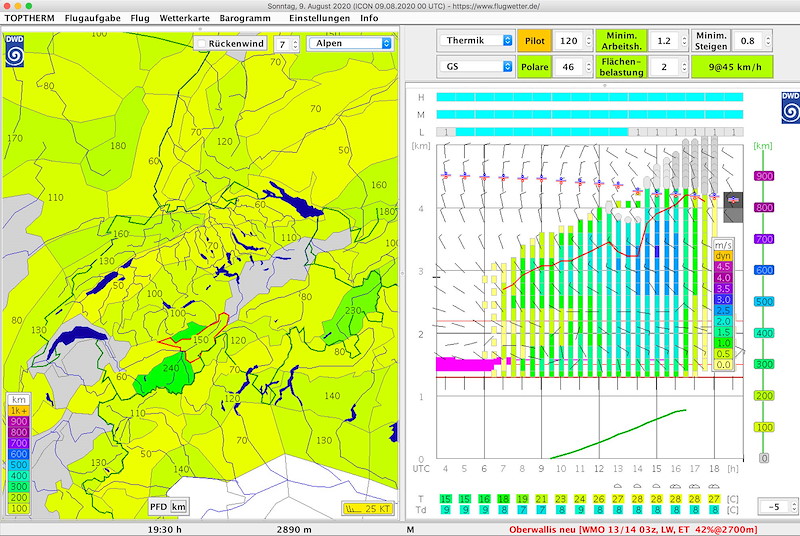Enable the Rückenwind checkbox
The height and width of the screenshot is (536, 800).
pyautogui.click(x=202, y=43)
